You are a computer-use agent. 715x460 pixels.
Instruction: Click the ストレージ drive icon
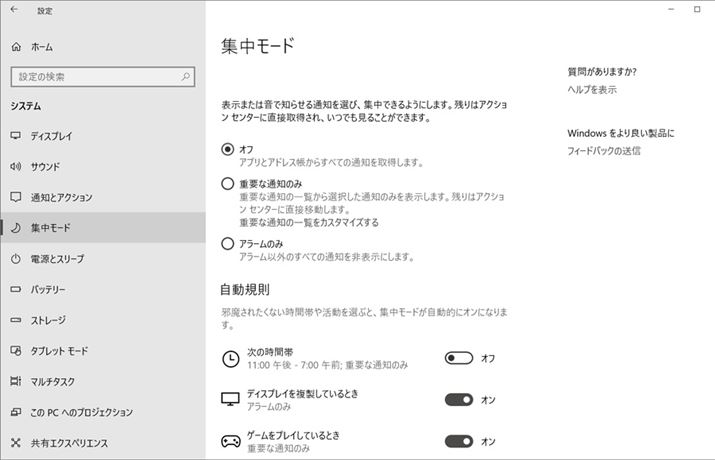[16, 320]
